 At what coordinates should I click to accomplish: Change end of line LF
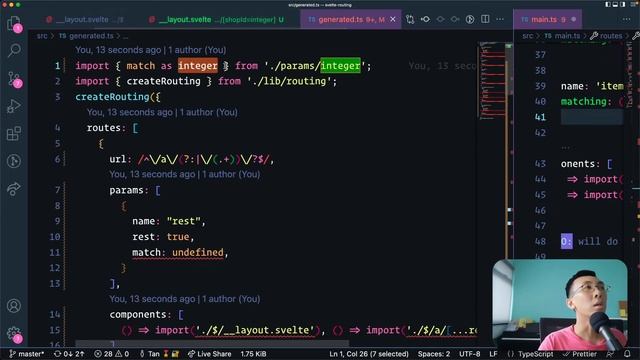tap(493, 354)
